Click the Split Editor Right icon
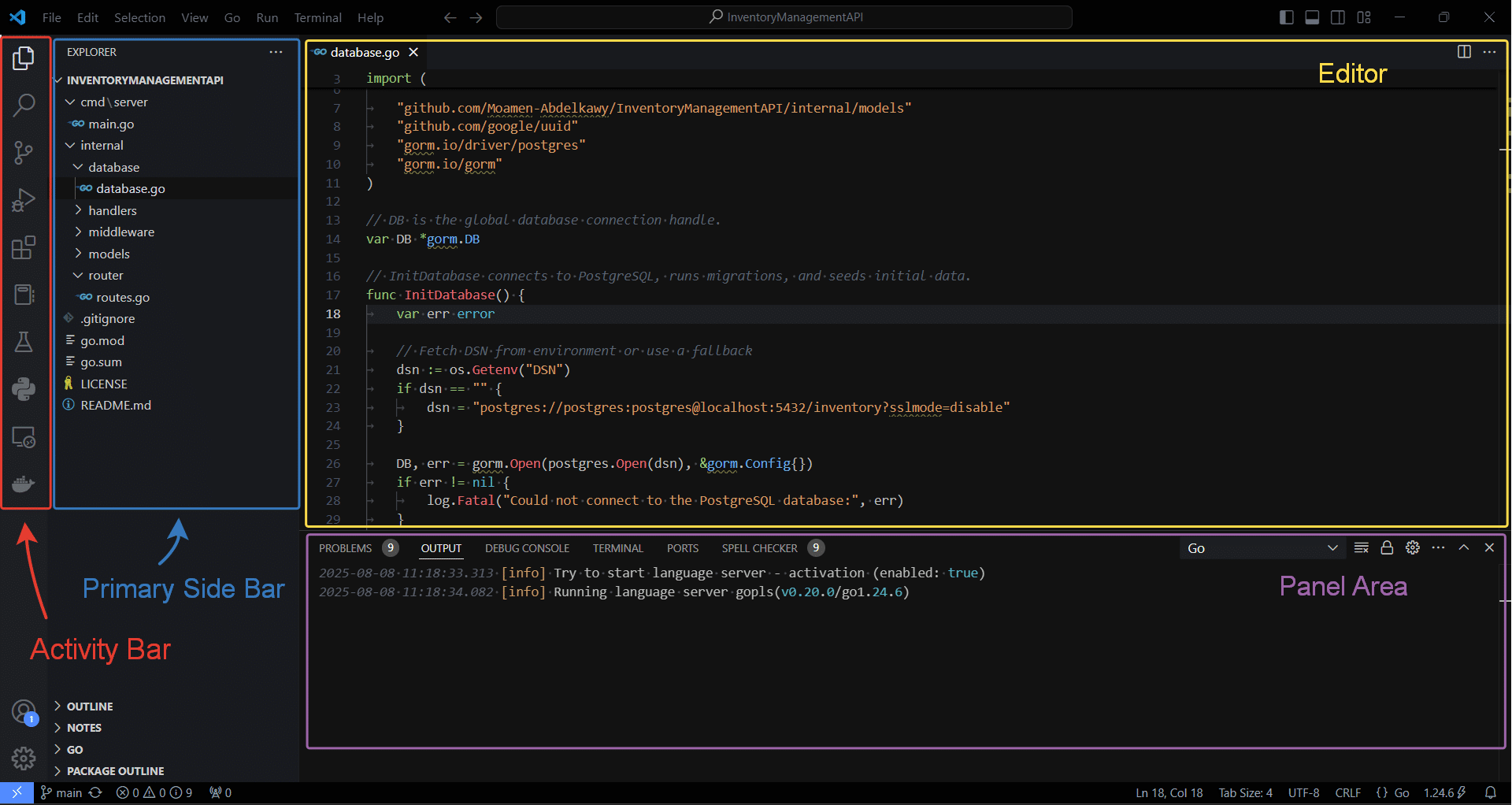Viewport: 1512px width, 805px height. (x=1464, y=52)
